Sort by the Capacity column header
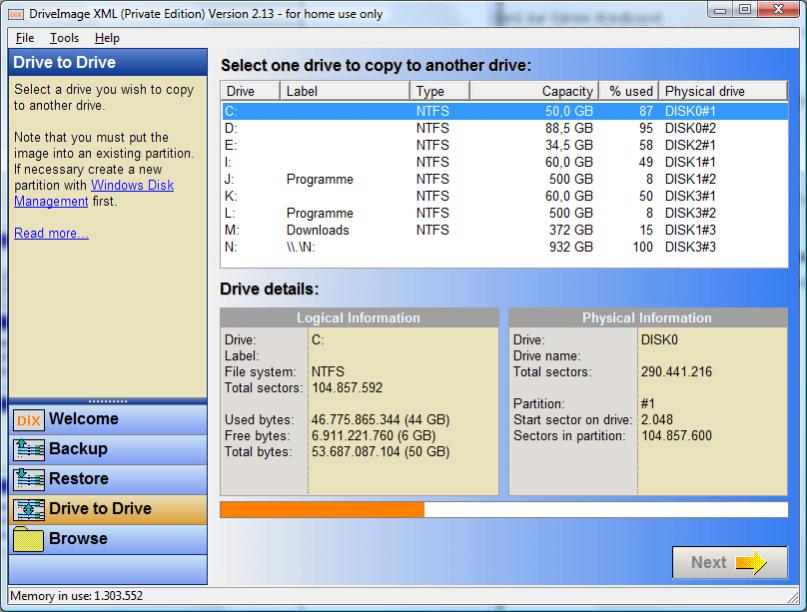Image resolution: width=807 pixels, height=612 pixels. [x=534, y=91]
